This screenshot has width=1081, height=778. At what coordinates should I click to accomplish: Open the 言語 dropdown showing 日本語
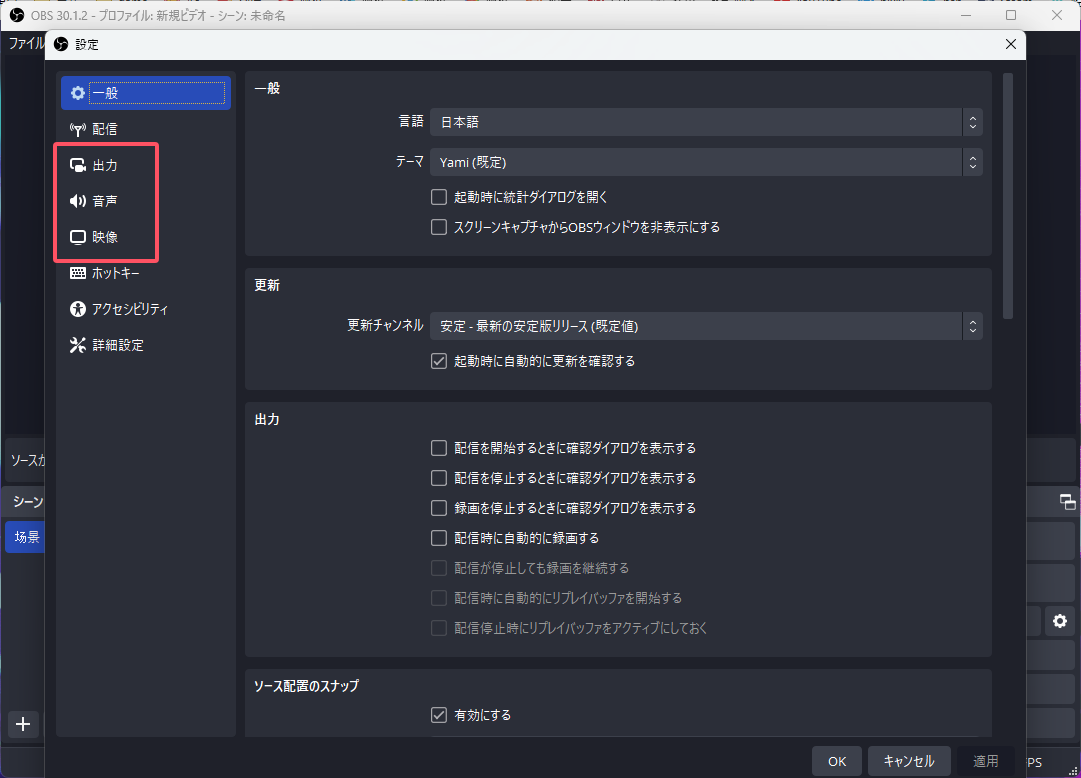click(705, 122)
